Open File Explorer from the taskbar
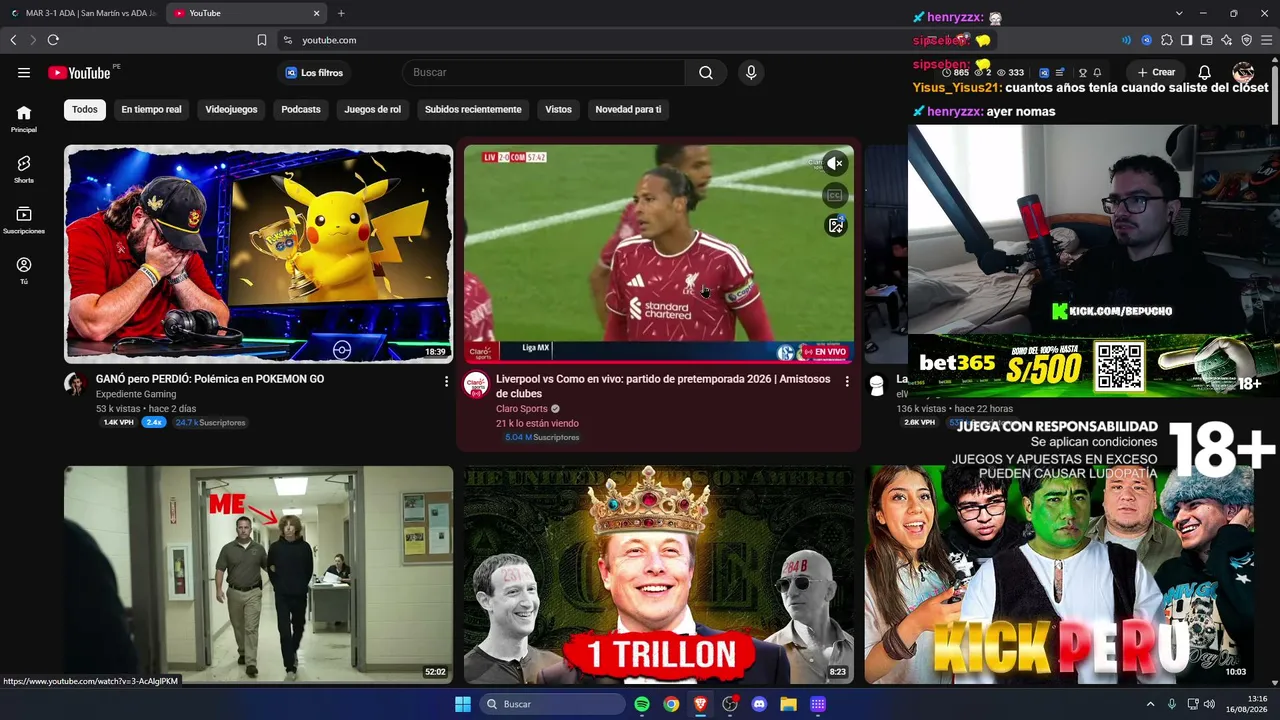Viewport: 1280px width, 720px height. pos(788,704)
